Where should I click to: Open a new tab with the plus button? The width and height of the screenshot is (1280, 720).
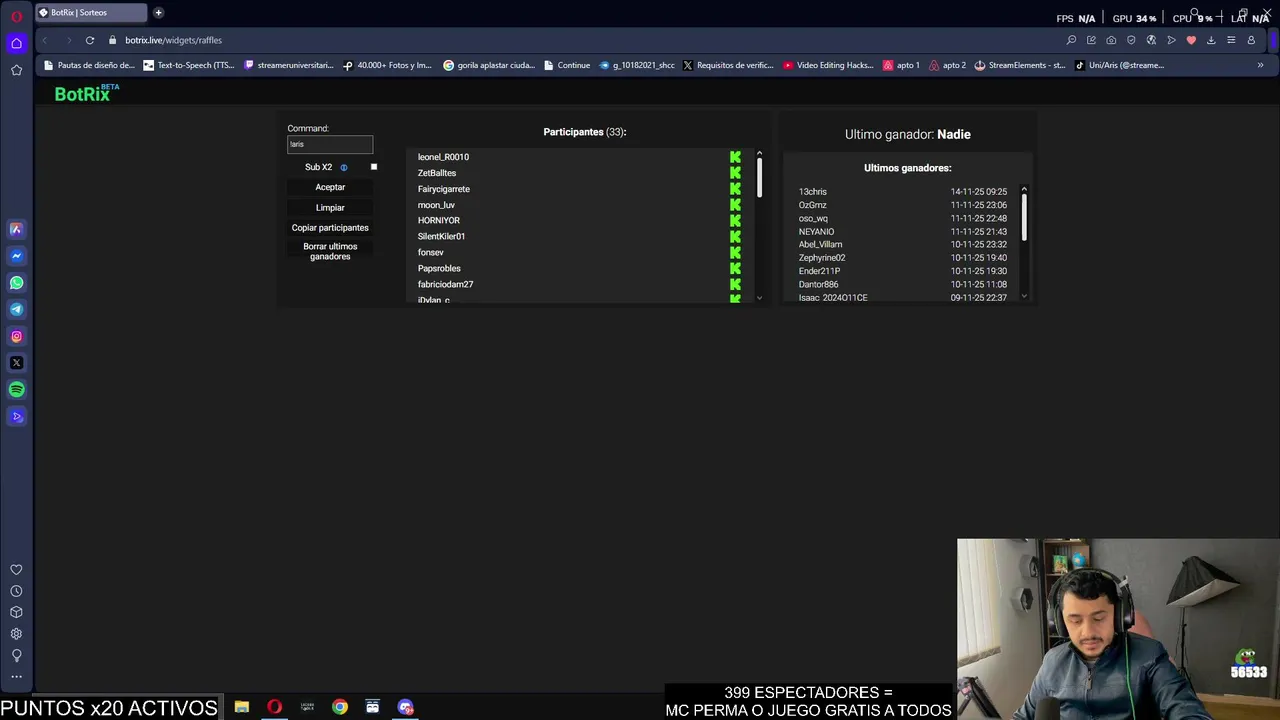158,13
